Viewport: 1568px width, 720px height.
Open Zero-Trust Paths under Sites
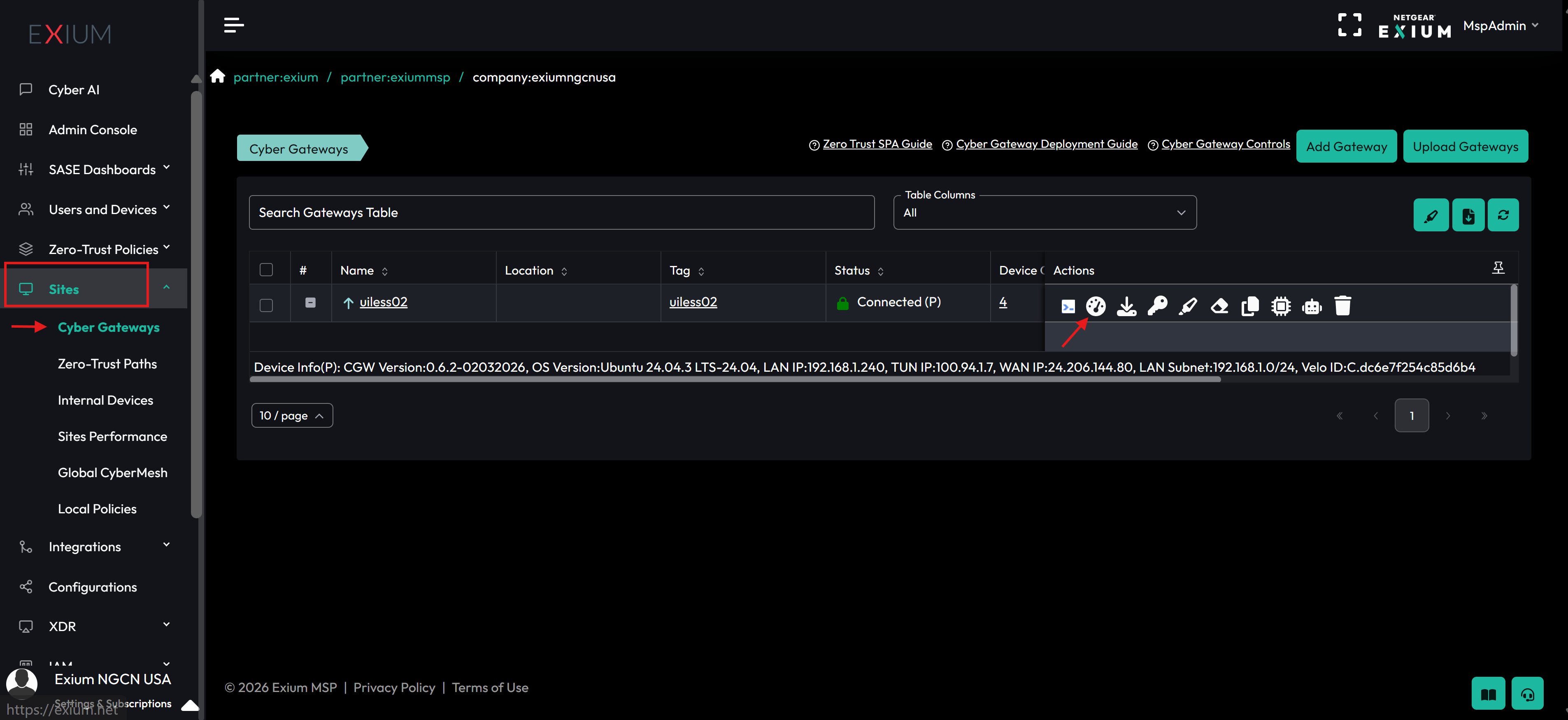coord(107,364)
